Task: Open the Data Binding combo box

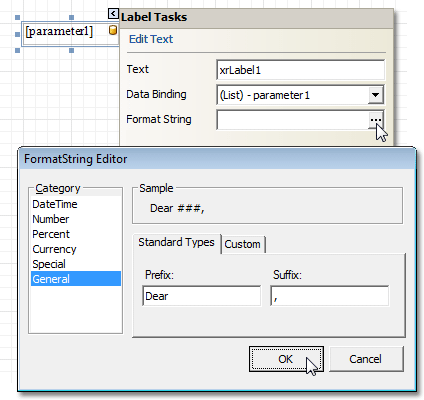Action: click(x=300, y=95)
